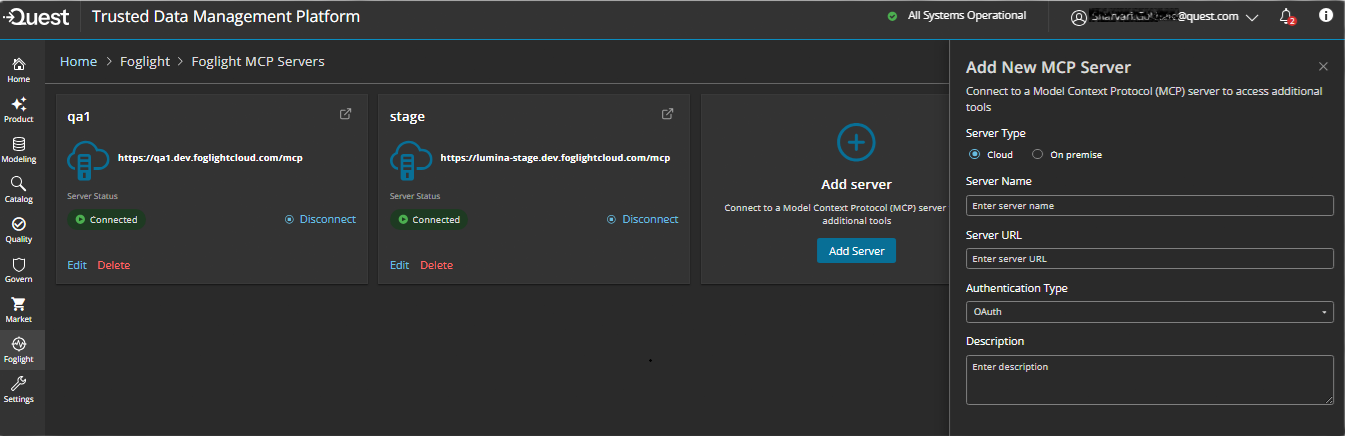Delete the stage server
The image size is (1345, 436).
(436, 265)
